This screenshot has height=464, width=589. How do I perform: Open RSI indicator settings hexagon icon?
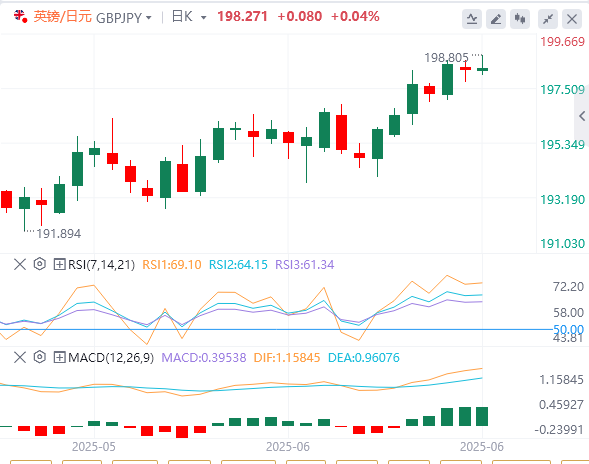[39, 264]
